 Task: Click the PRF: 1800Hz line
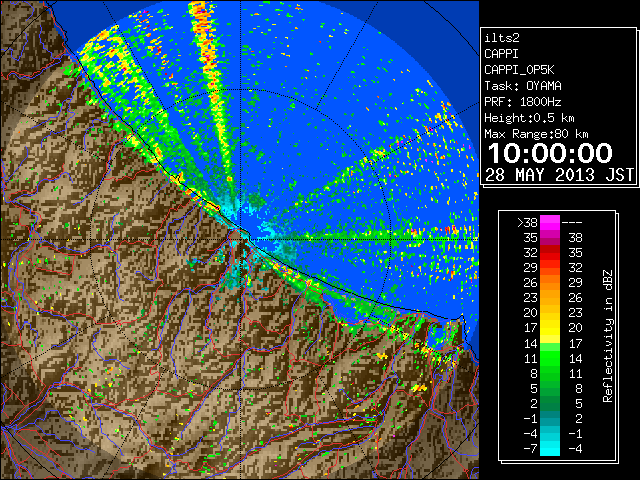coord(523,102)
